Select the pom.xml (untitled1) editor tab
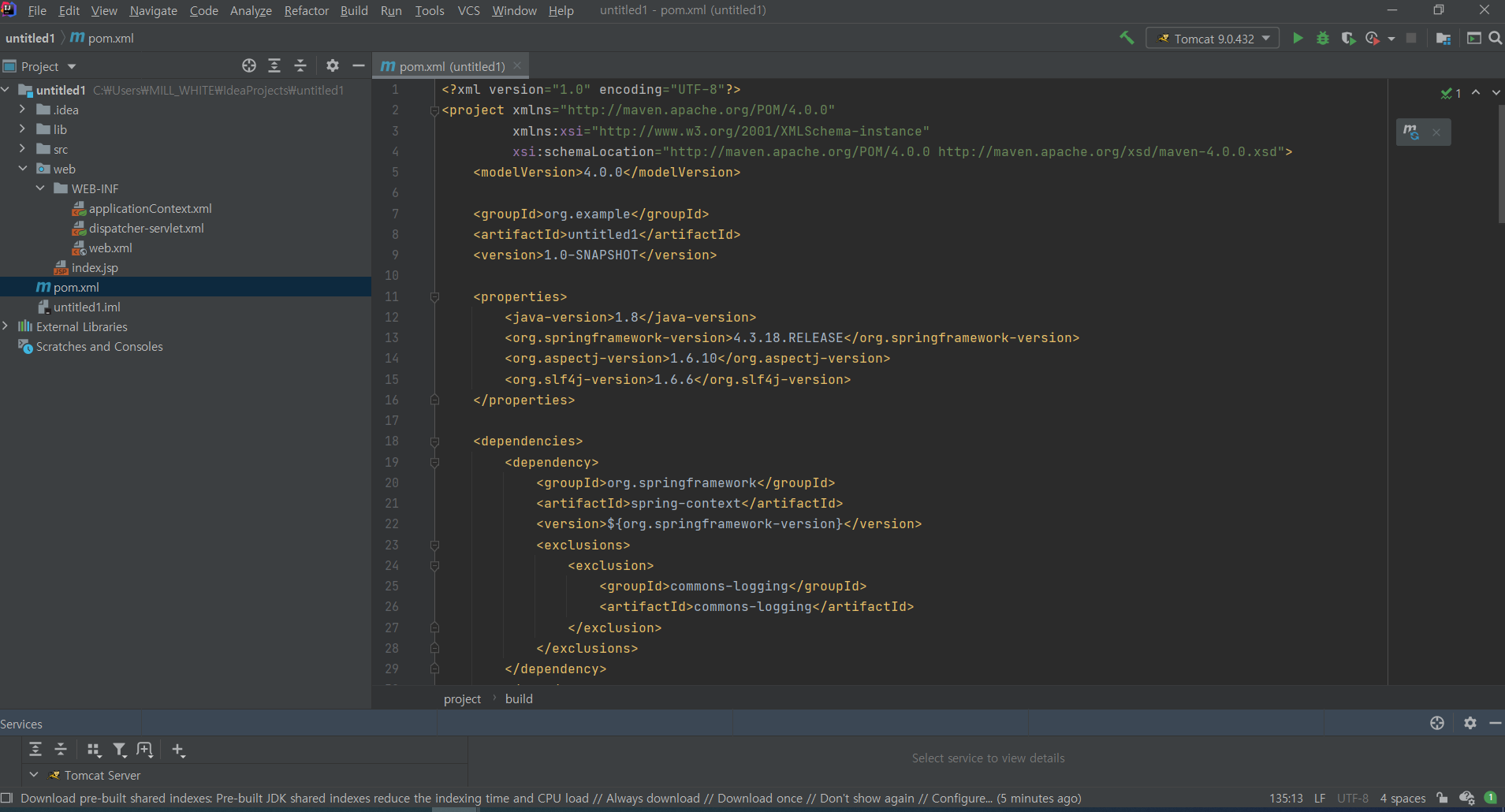 click(x=451, y=66)
